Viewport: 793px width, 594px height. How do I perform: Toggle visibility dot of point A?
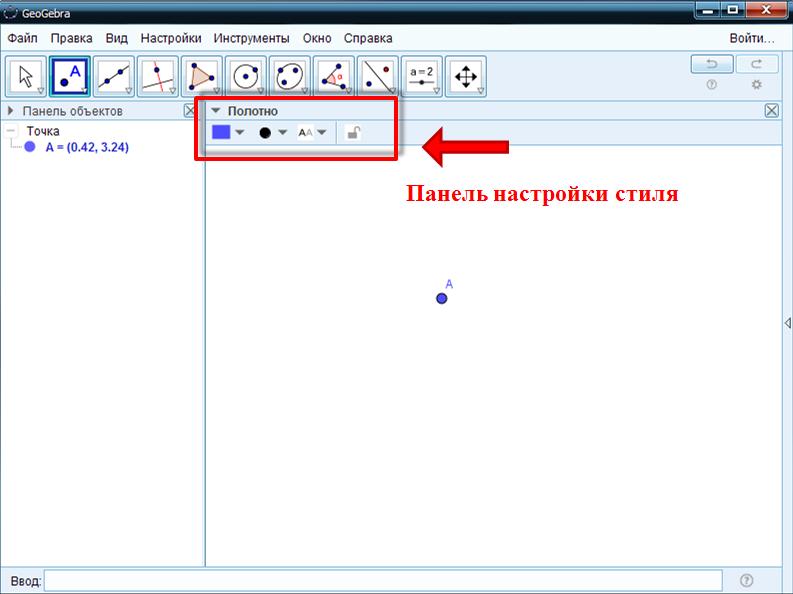(30, 147)
